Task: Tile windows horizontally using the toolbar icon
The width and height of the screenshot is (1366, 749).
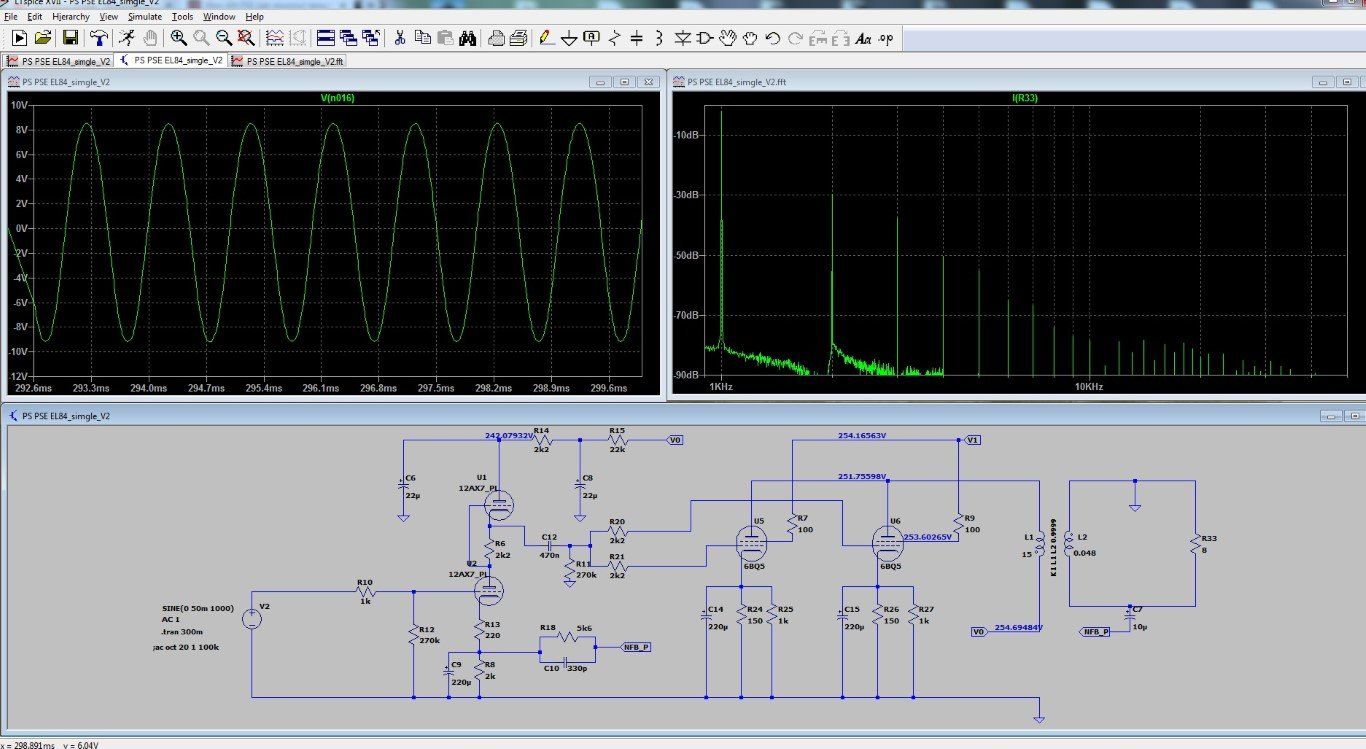Action: tap(325, 38)
